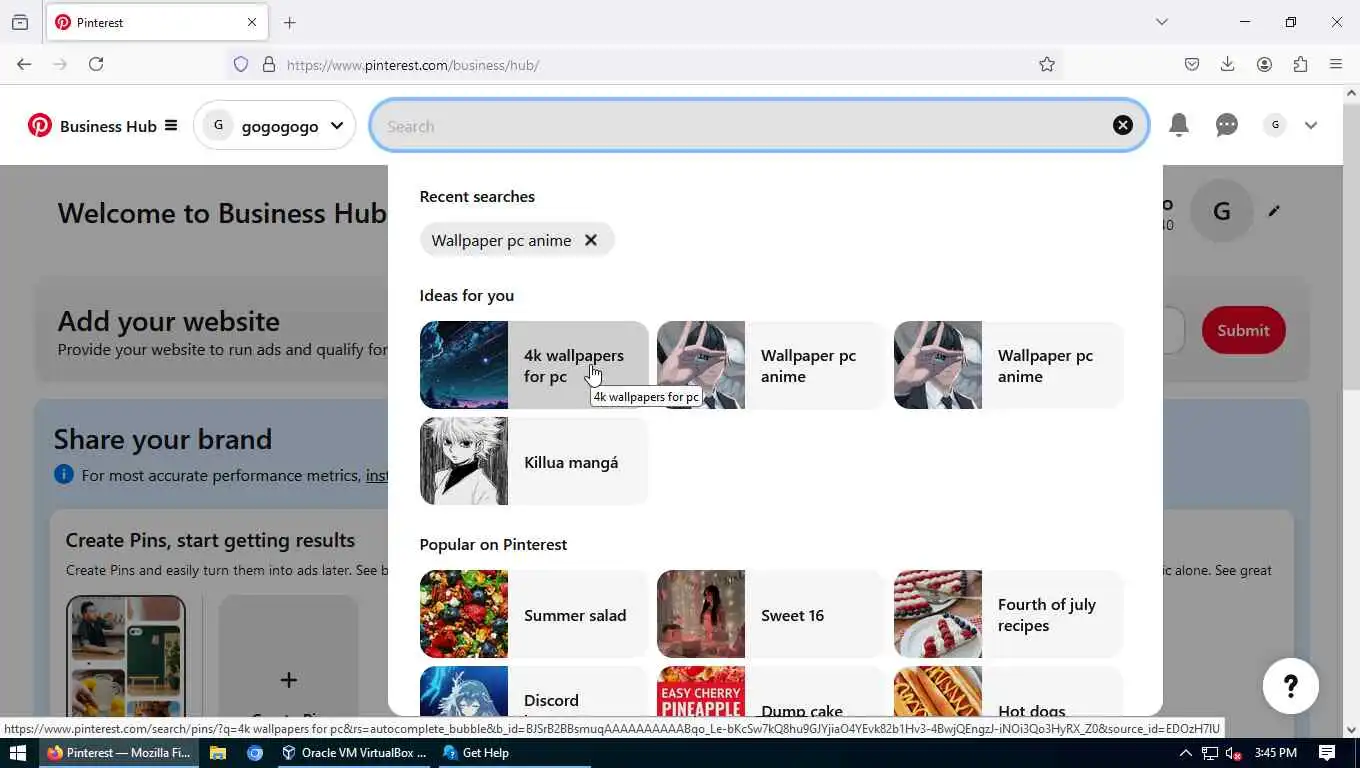Select the 'Killua mangá' idea
The width and height of the screenshot is (1360, 768).
tap(534, 461)
